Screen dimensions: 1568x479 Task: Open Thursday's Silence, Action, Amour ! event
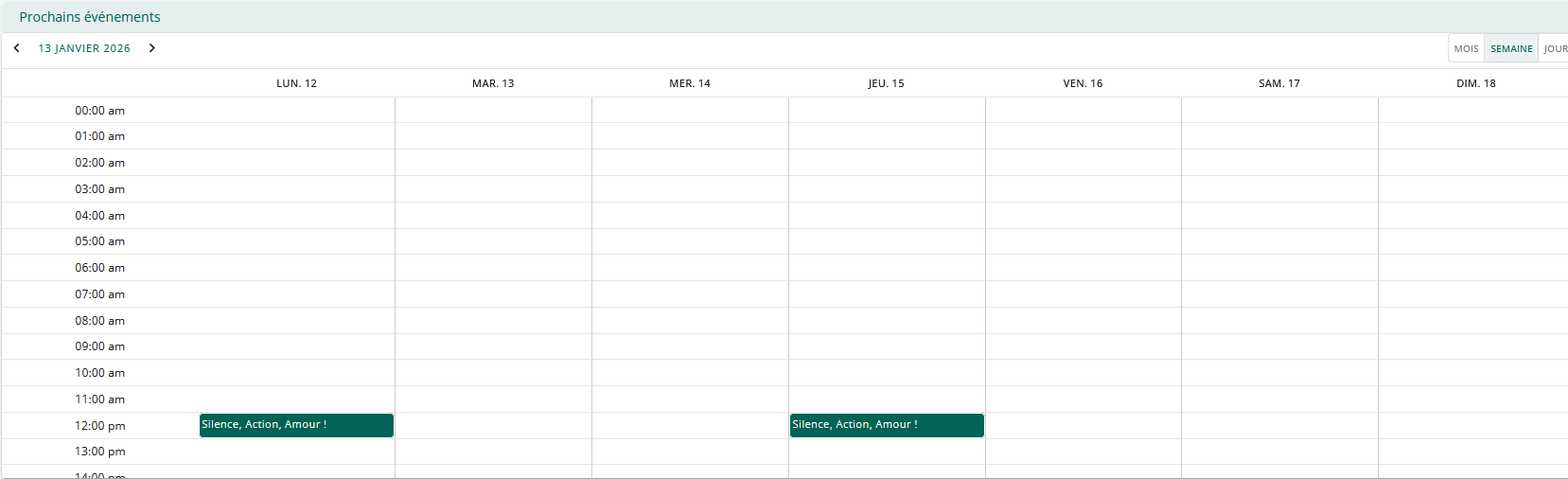click(887, 425)
